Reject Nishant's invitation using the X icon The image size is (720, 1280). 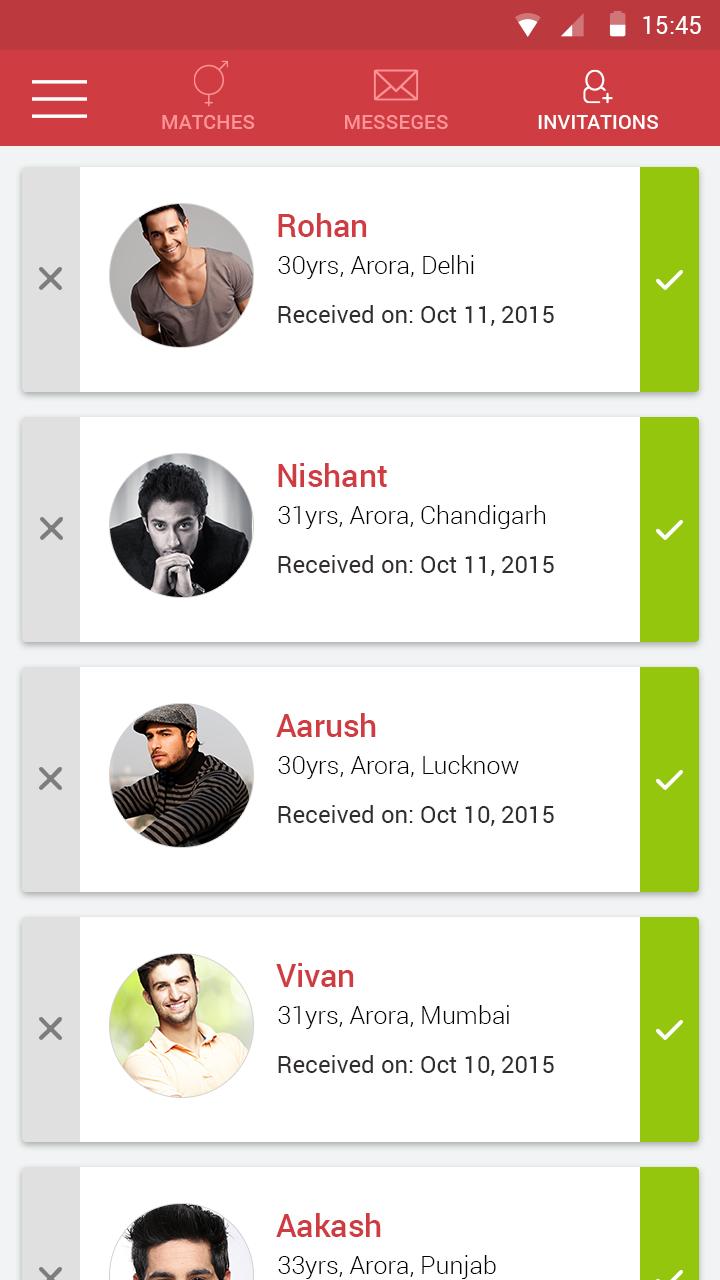coord(51,529)
